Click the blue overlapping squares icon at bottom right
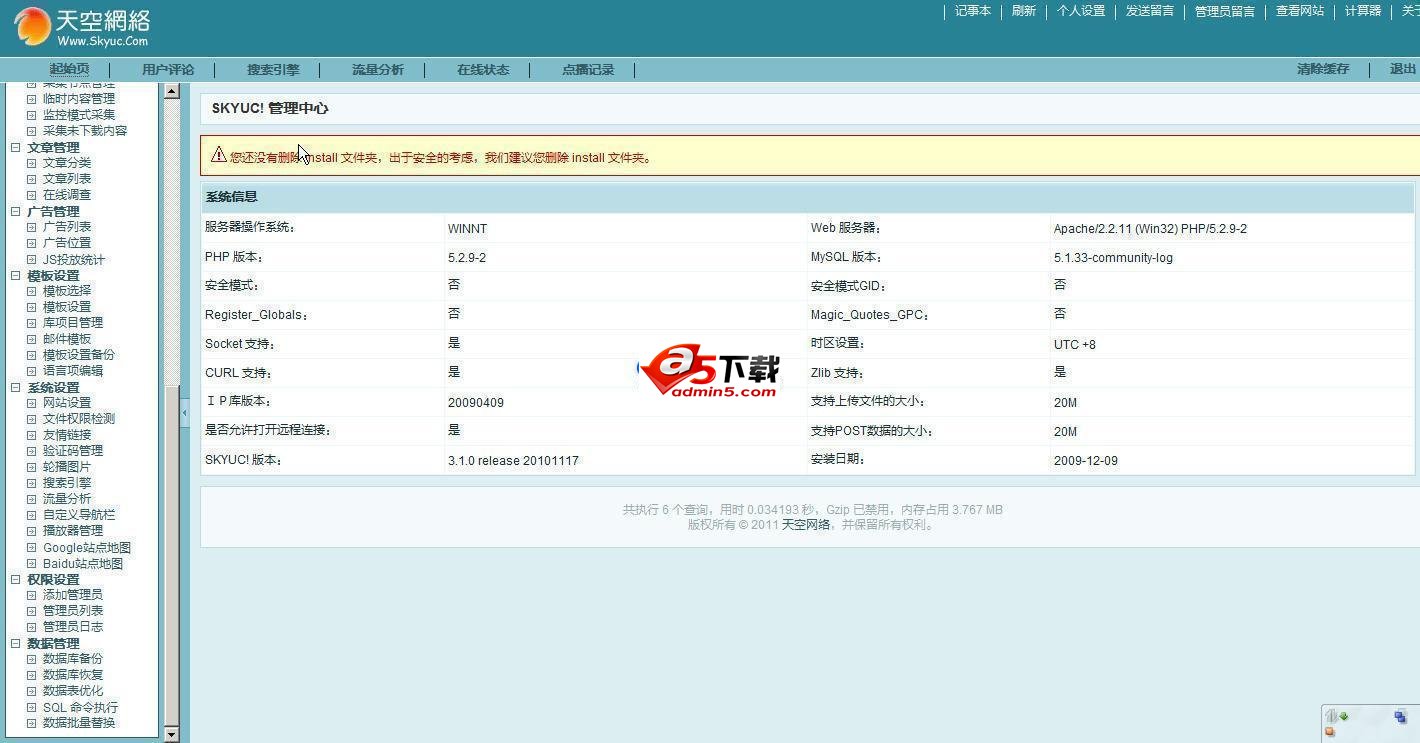 (x=1400, y=717)
